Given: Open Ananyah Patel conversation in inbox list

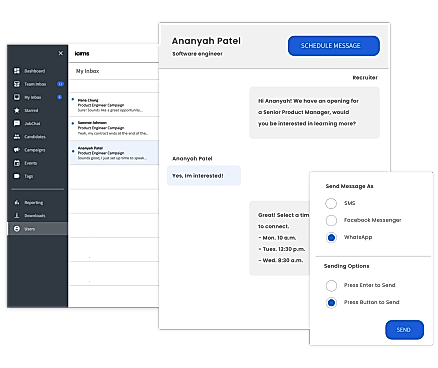Looking at the screenshot, I should (x=114, y=153).
